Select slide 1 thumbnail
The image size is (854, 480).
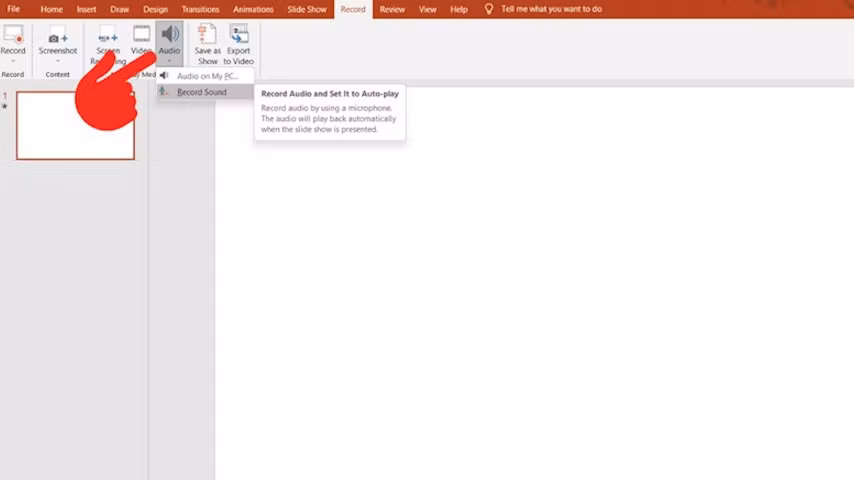coord(75,125)
